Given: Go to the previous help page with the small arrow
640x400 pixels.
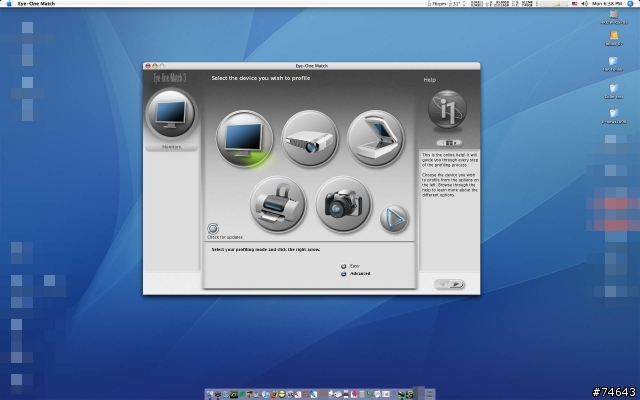Looking at the screenshot, I should pos(442,143).
